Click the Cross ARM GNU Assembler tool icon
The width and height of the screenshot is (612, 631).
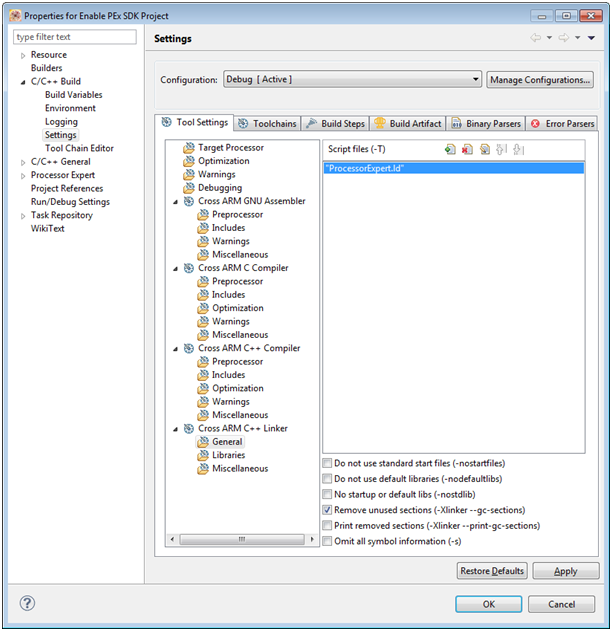coord(189,201)
